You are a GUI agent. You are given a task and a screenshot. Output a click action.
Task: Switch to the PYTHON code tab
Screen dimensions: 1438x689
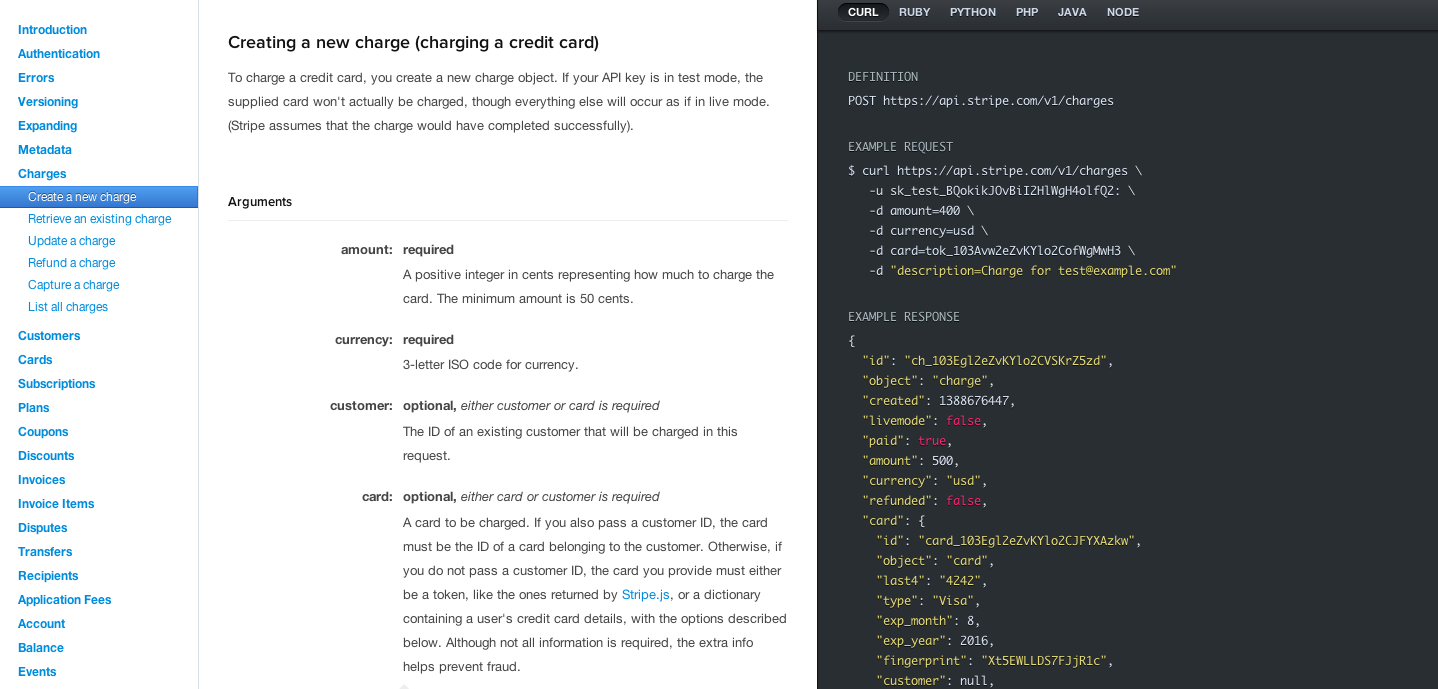click(972, 11)
